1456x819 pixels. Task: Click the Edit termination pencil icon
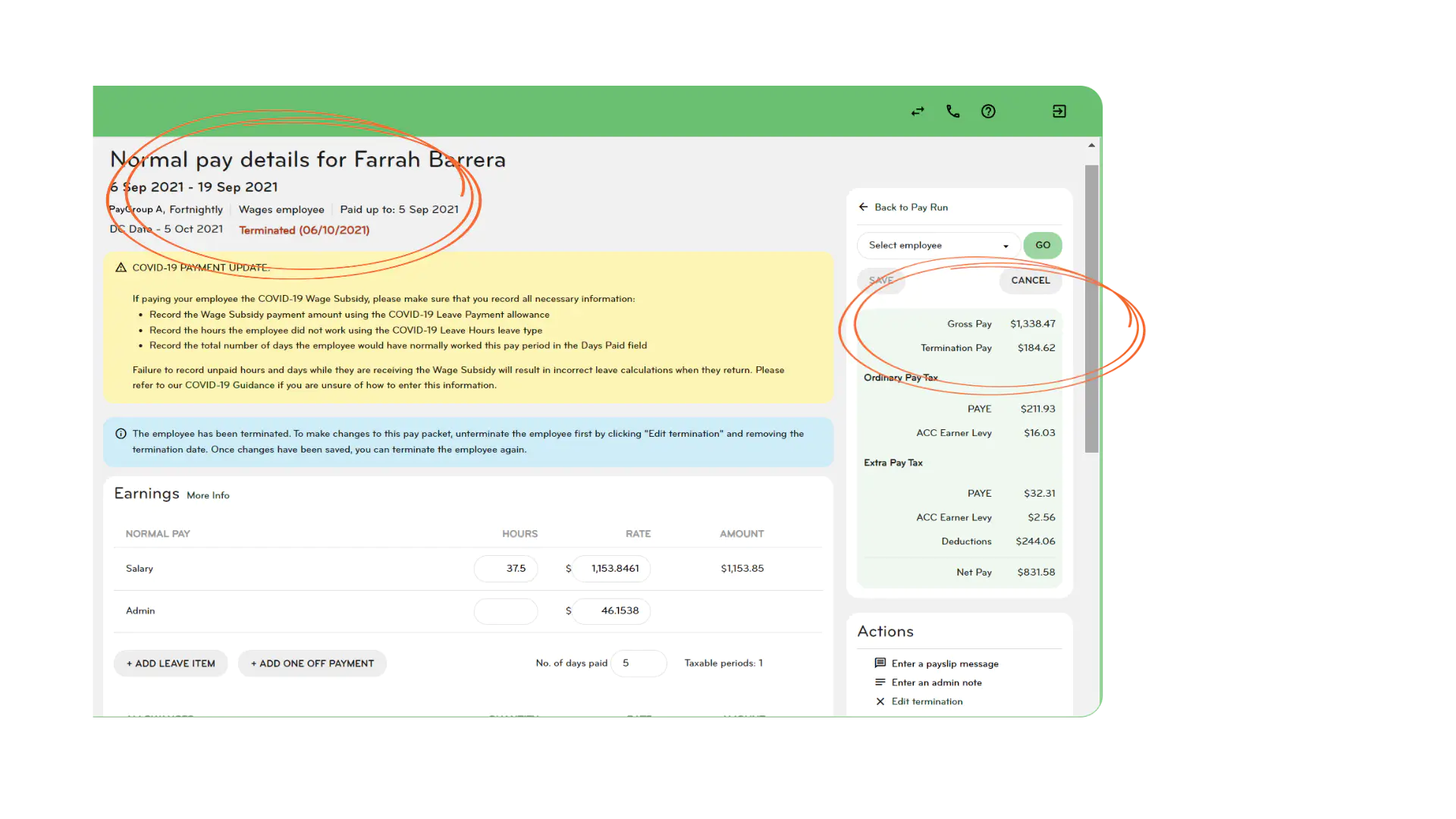tap(879, 700)
